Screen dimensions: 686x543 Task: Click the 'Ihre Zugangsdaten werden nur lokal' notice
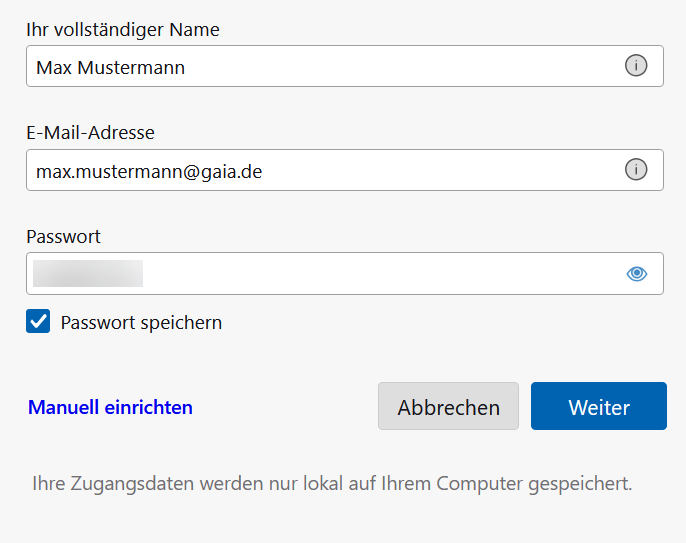coord(332,484)
